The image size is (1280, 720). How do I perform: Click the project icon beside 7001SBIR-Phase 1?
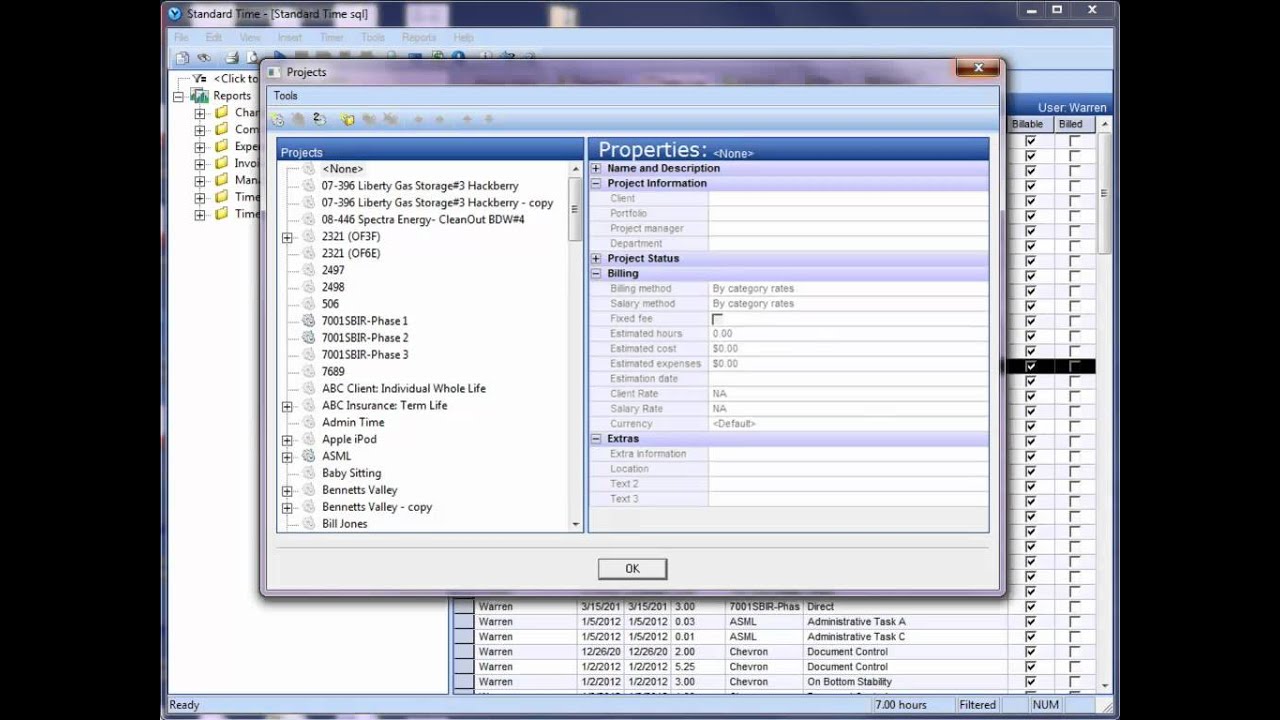coord(309,321)
